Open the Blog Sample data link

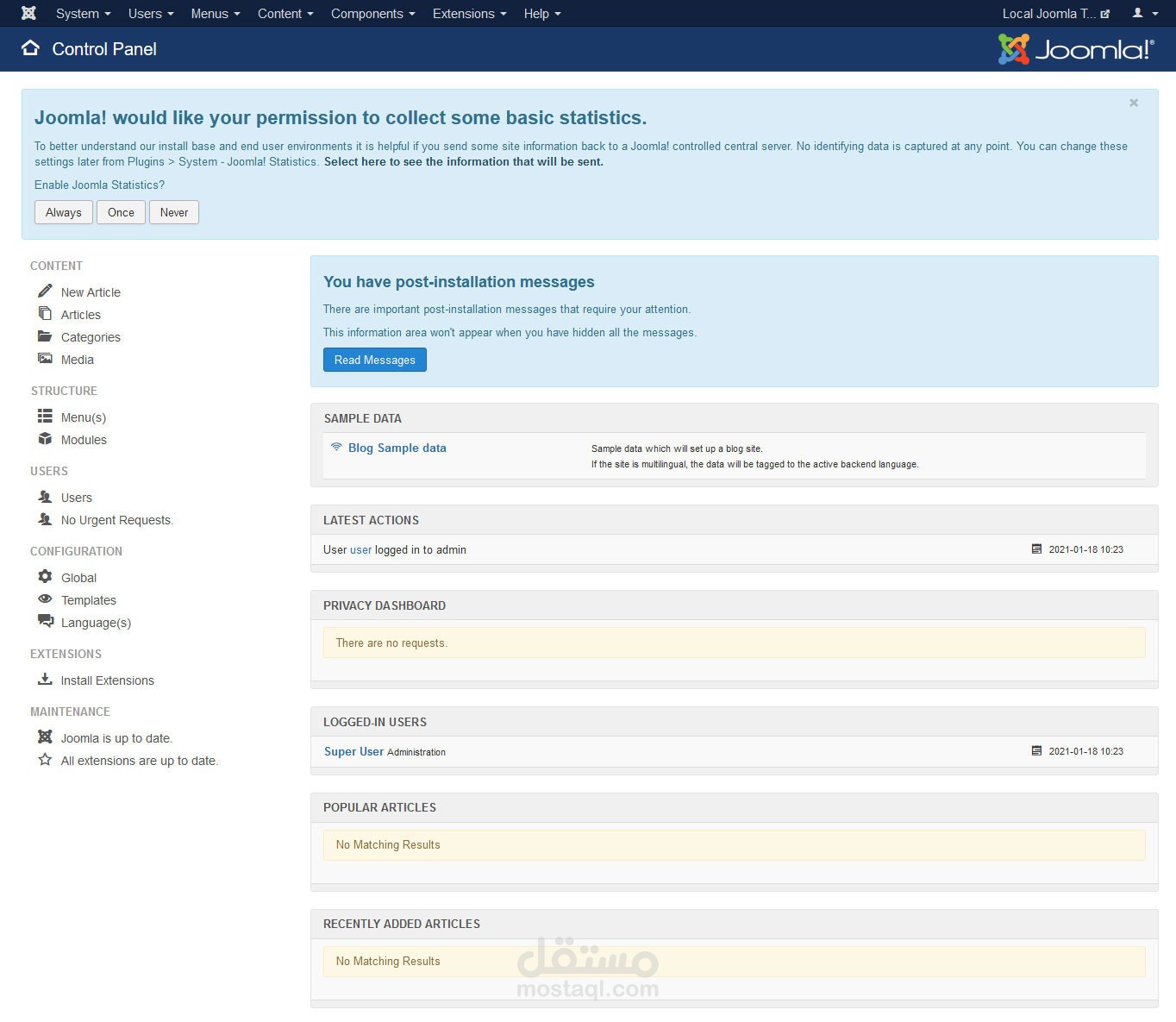point(397,448)
